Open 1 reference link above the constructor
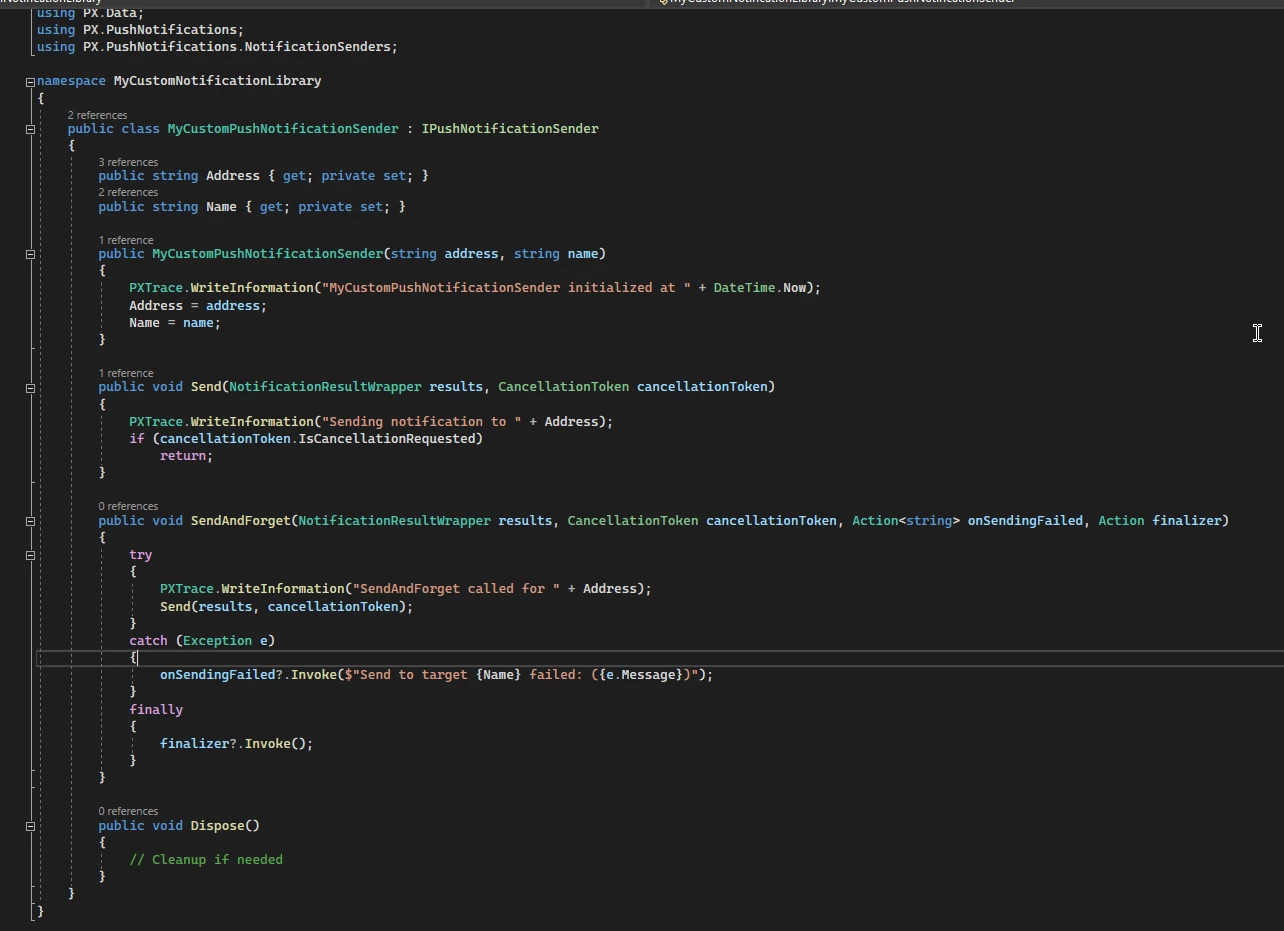1284x931 pixels. pyautogui.click(x=126, y=239)
